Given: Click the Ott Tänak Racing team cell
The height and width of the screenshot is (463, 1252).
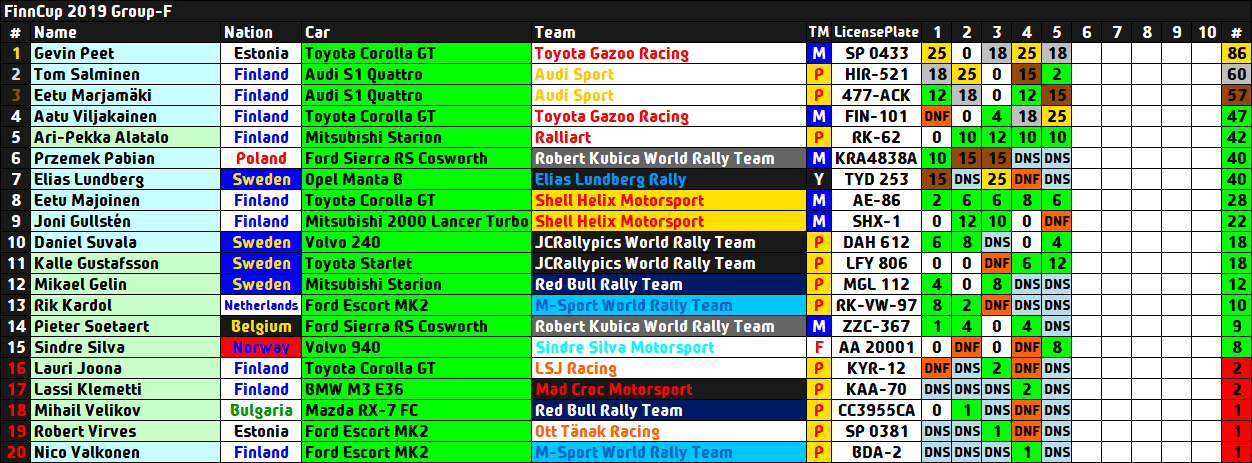Looking at the screenshot, I should 669,431.
